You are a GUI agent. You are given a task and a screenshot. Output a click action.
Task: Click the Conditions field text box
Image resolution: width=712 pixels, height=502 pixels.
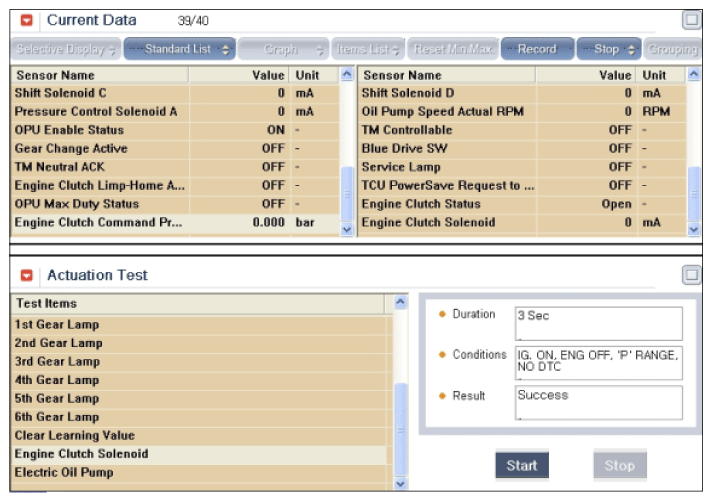(598, 363)
